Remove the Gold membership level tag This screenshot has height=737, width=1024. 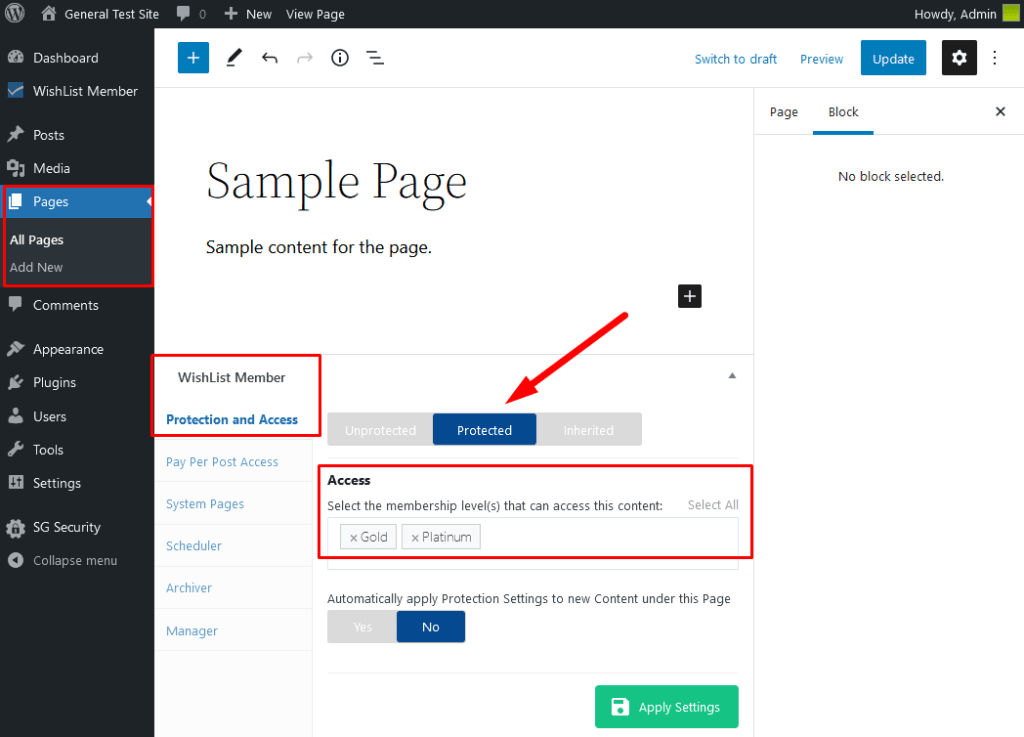point(353,538)
